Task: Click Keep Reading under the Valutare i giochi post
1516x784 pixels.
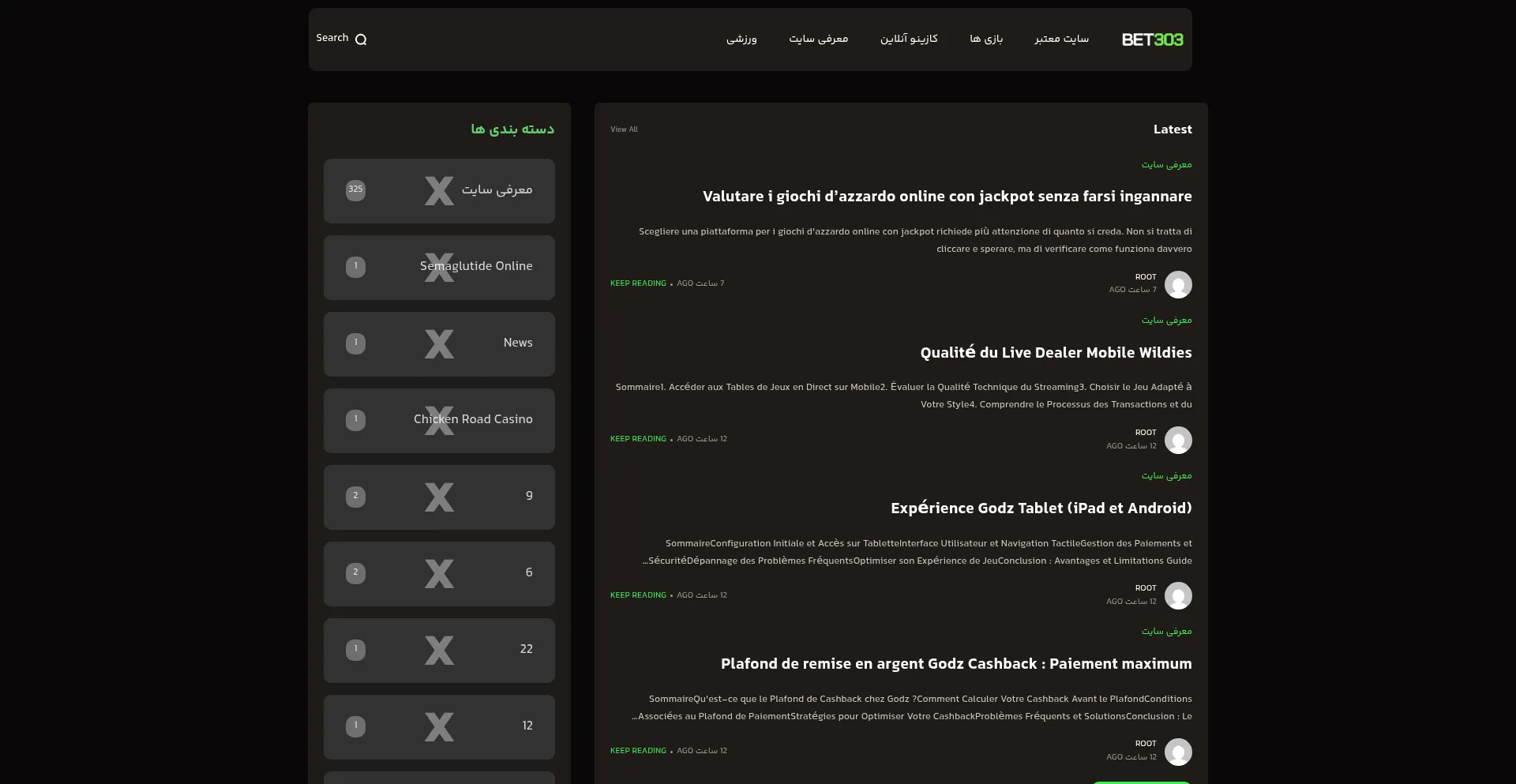Action: pos(638,283)
